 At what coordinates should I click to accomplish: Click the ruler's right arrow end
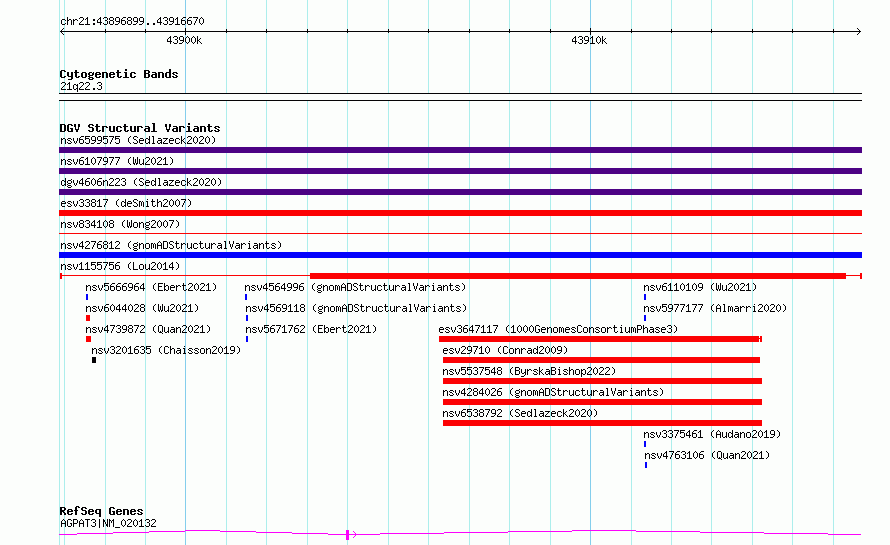point(859,31)
